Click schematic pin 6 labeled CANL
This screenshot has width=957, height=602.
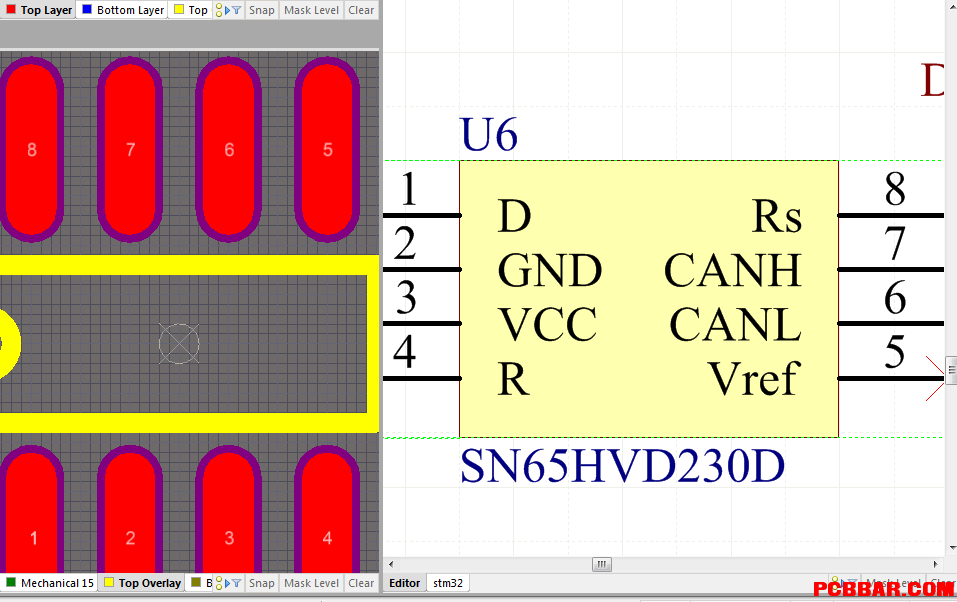[x=890, y=324]
